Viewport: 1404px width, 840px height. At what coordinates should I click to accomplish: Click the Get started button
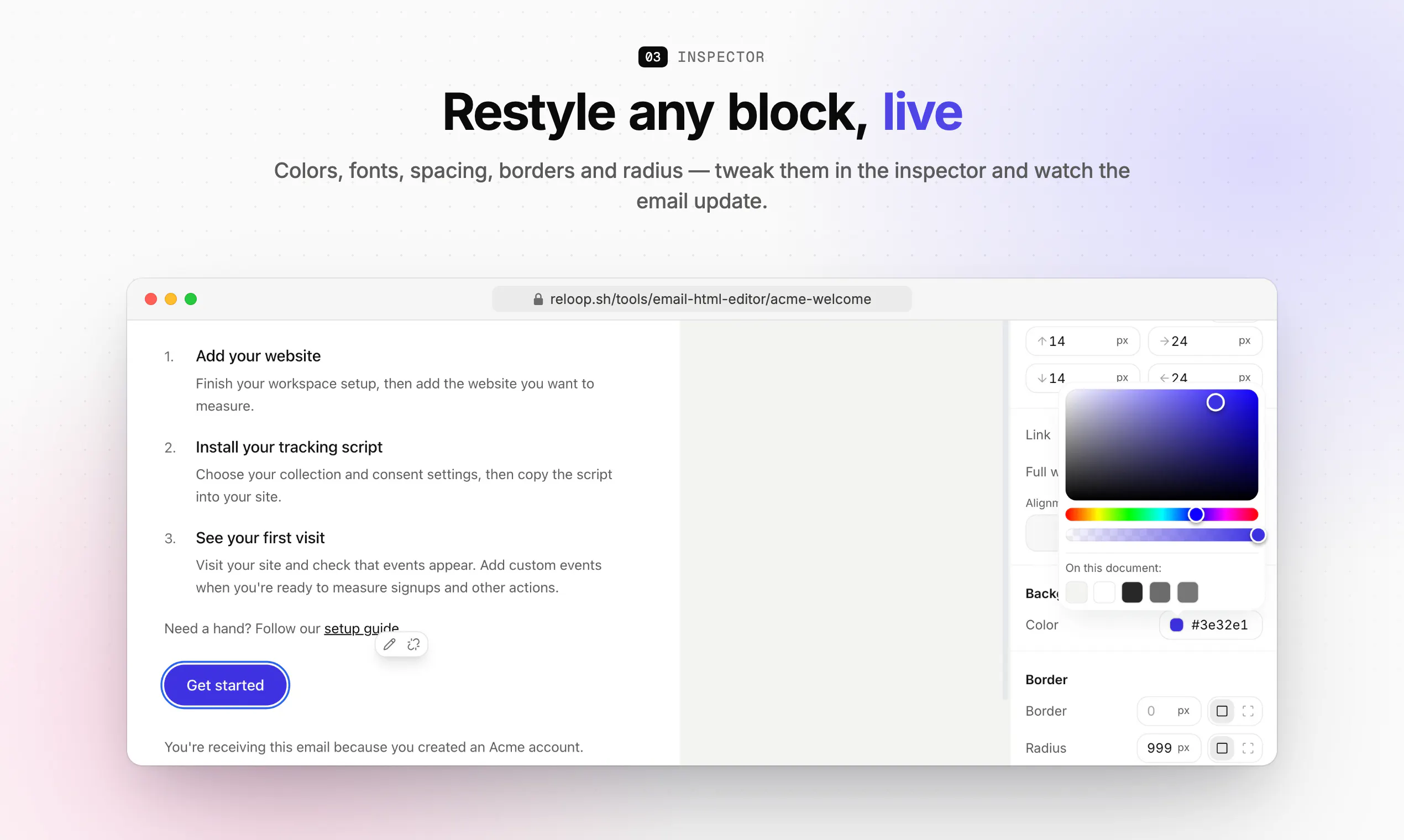tap(226, 685)
